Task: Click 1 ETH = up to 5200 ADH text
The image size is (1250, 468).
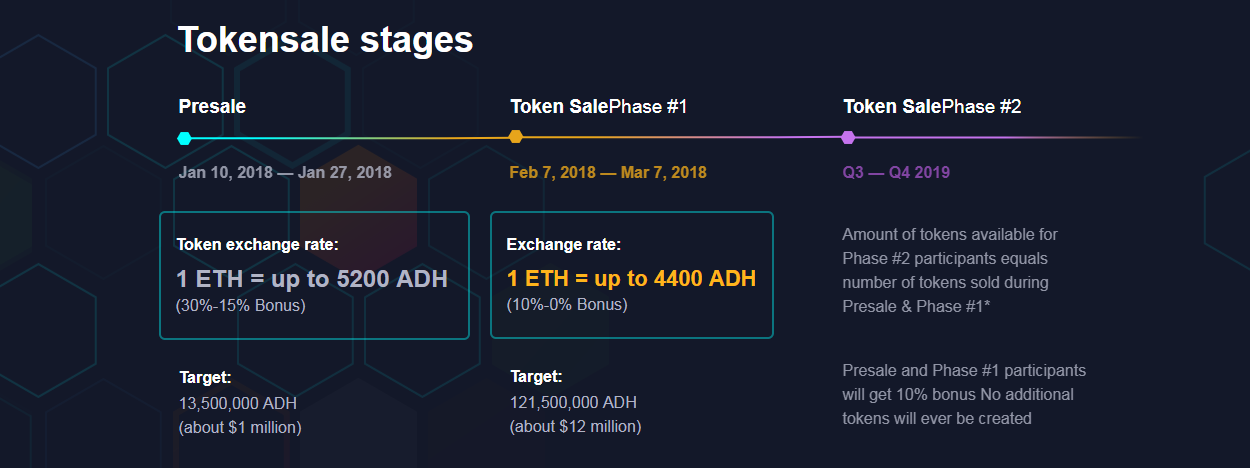Action: tap(312, 279)
